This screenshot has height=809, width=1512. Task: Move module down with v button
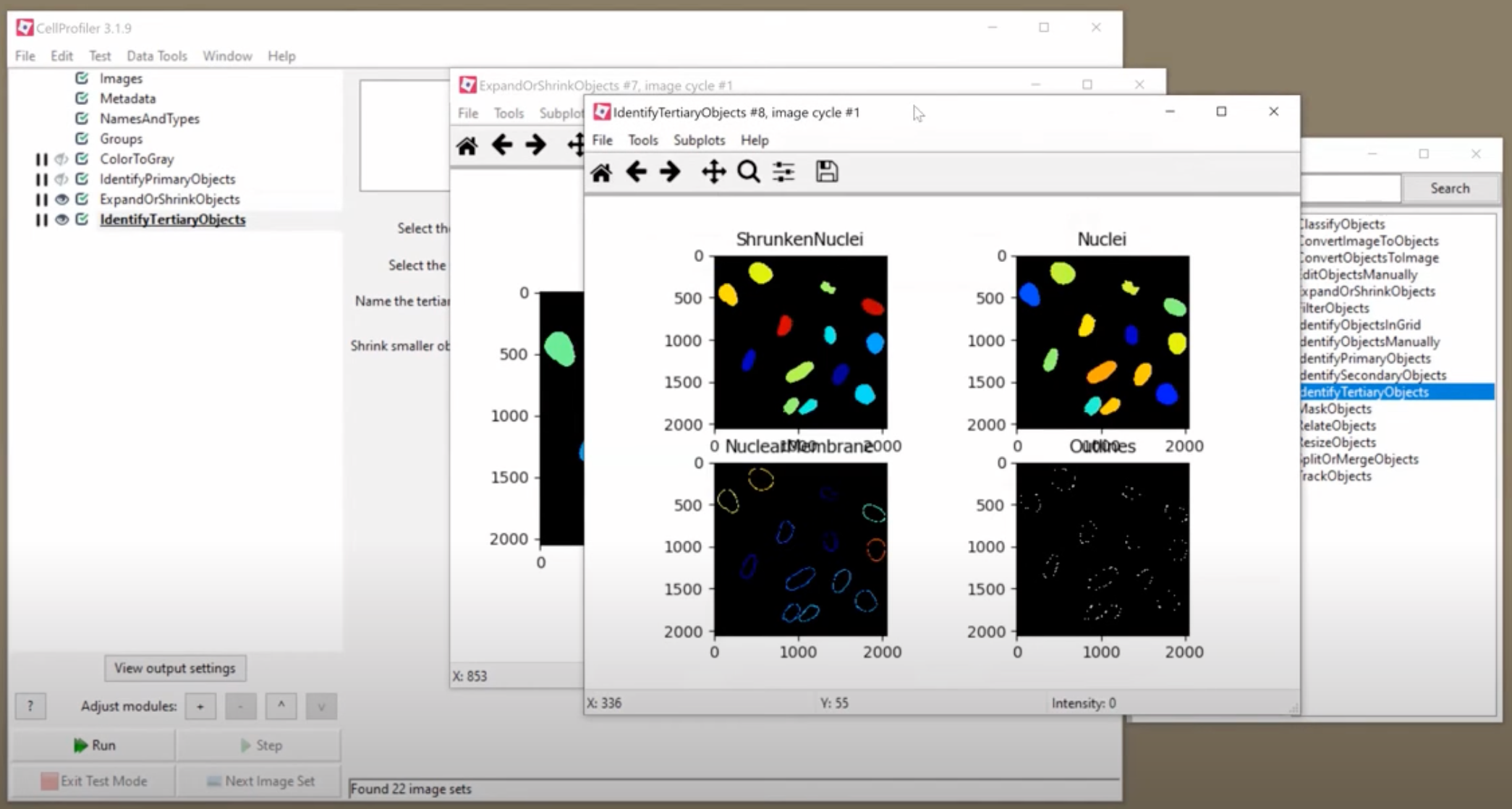(321, 706)
